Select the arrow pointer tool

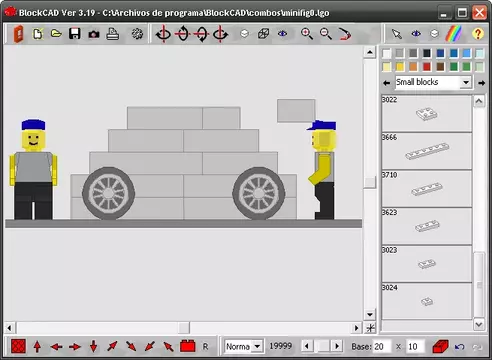(397, 34)
